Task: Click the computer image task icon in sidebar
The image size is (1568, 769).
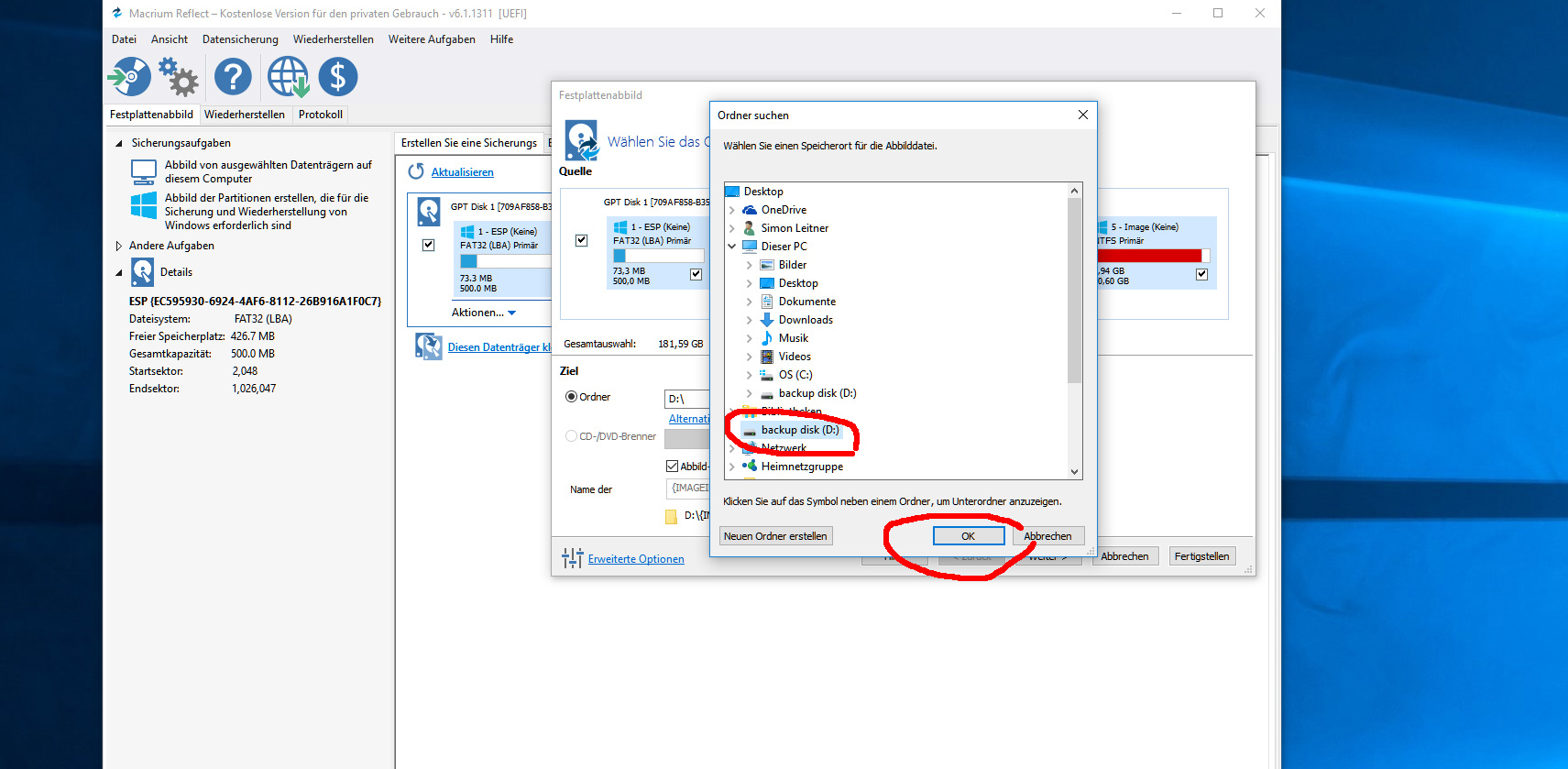Action: [x=144, y=171]
